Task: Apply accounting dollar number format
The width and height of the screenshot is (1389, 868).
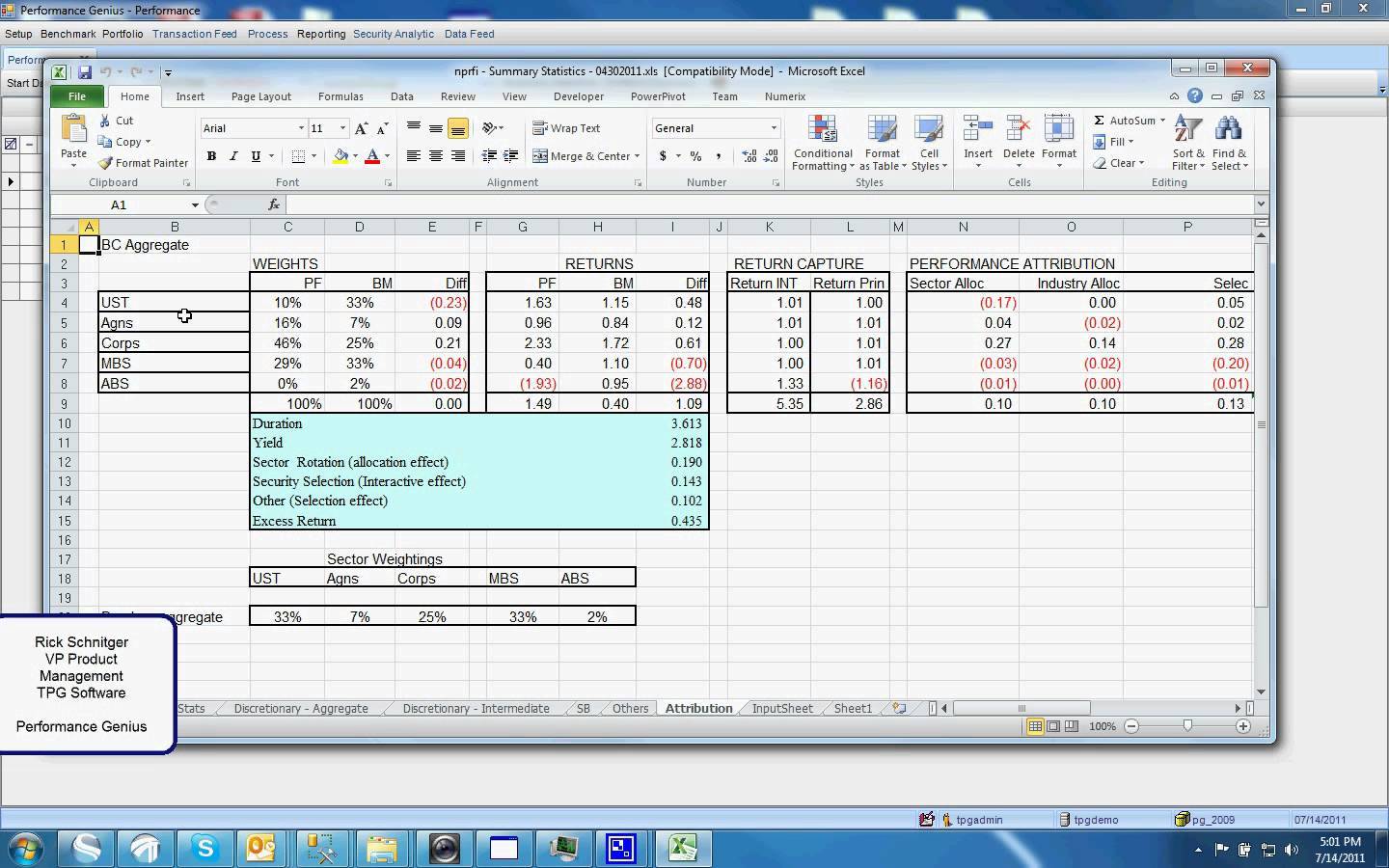Action: click(x=664, y=156)
